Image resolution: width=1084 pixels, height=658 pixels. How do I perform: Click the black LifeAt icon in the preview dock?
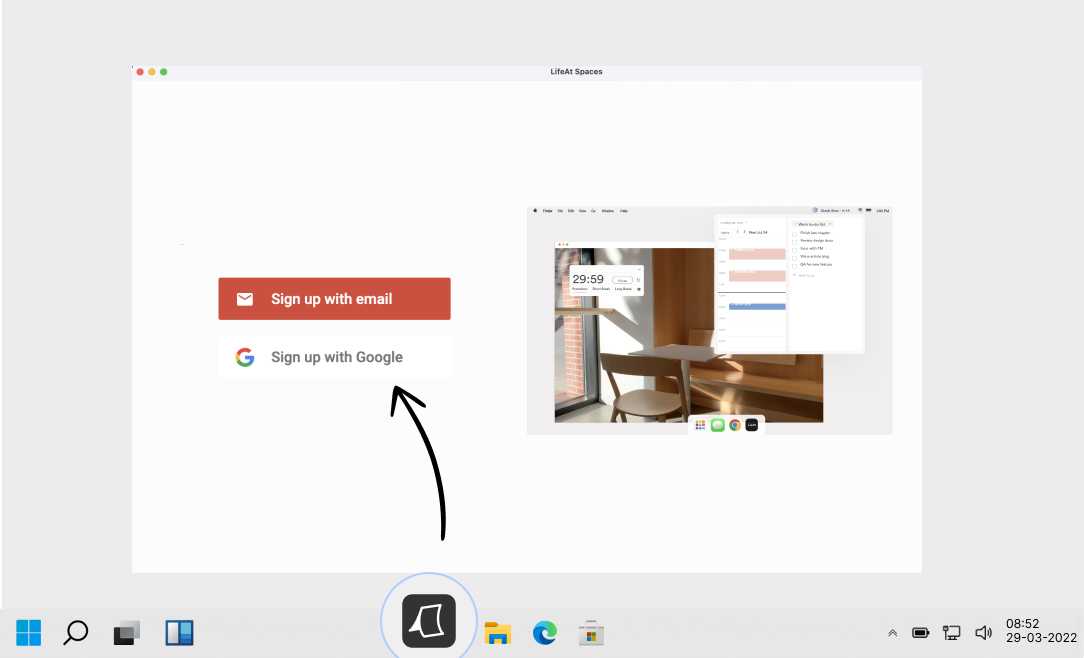coord(752,424)
